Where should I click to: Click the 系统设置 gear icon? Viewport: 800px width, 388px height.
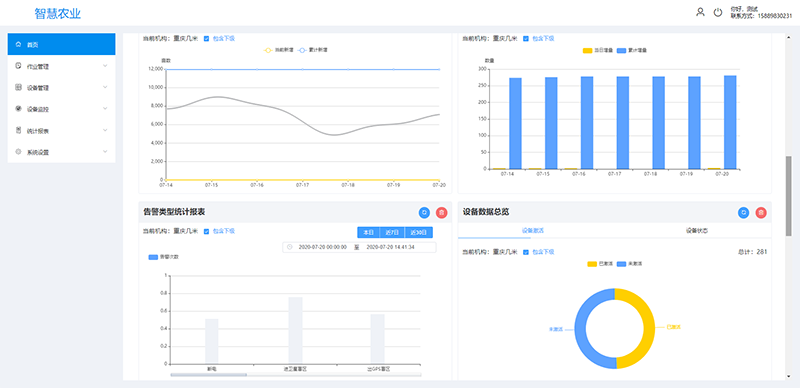[x=19, y=152]
